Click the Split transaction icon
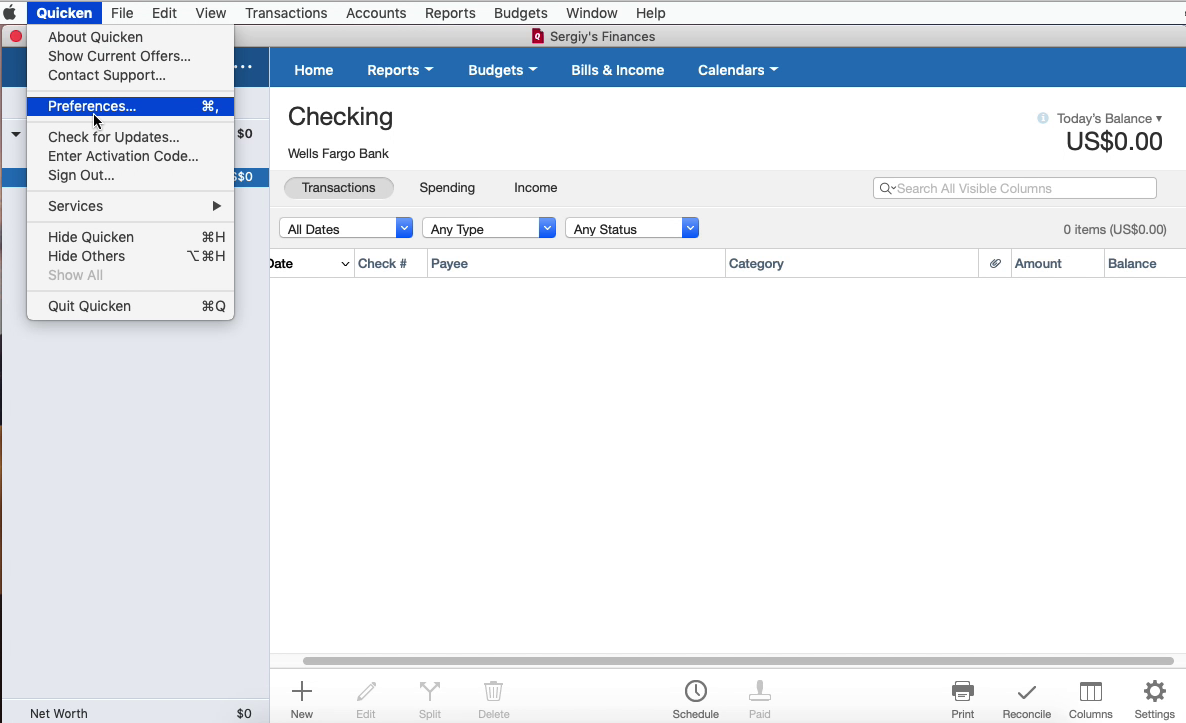The width and height of the screenshot is (1186, 723). pyautogui.click(x=430, y=700)
